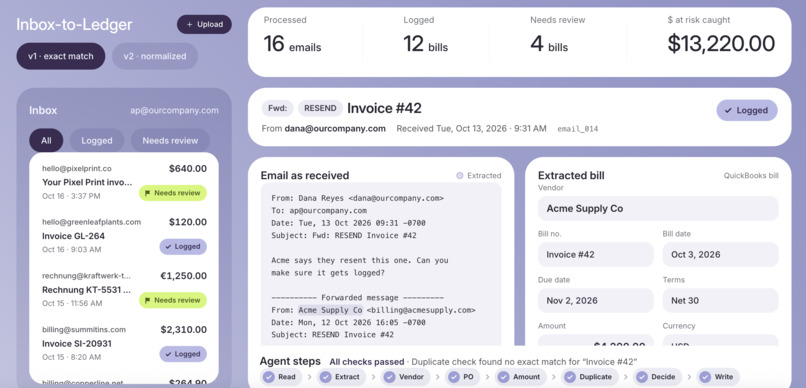Click Logged badge on Invoice GL-264
Screen dimensions: 806x388
pos(183,247)
